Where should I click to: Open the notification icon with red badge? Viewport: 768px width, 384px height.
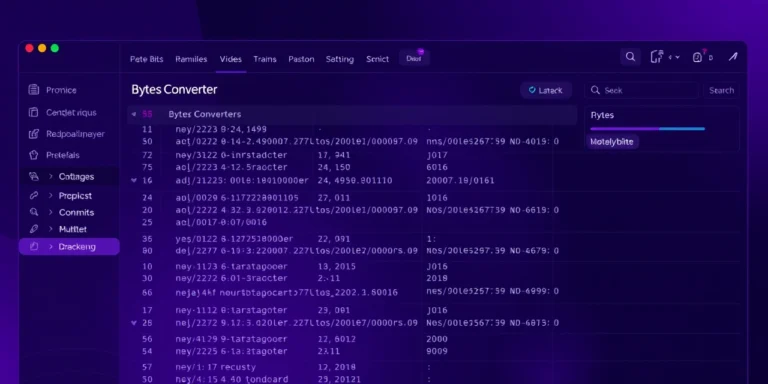(x=697, y=57)
